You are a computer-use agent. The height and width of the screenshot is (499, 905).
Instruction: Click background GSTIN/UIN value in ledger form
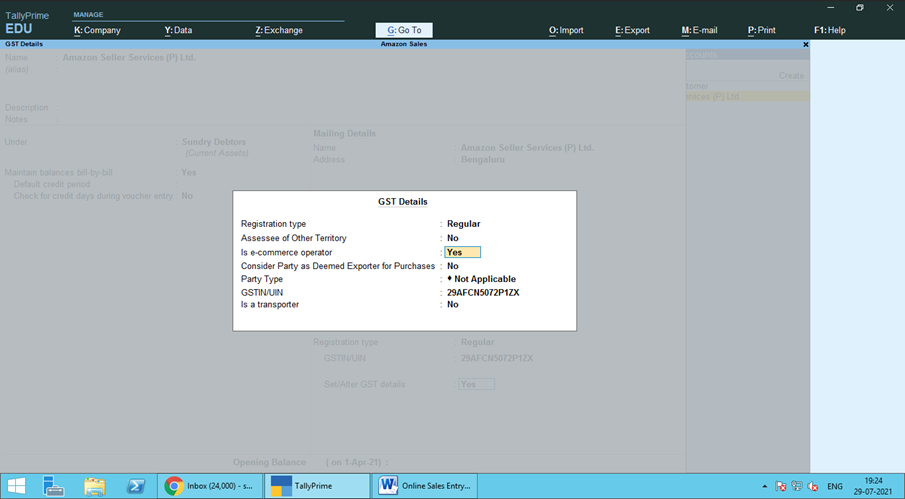click(497, 358)
